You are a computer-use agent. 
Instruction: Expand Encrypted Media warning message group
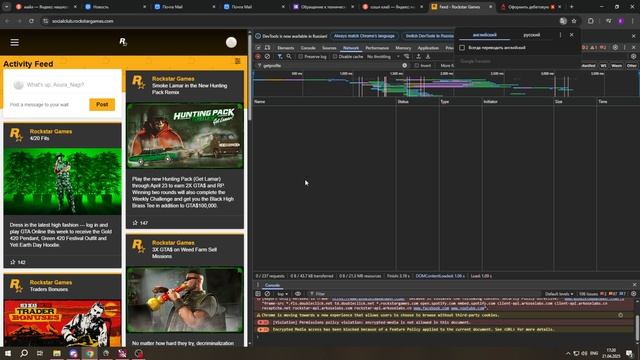point(263,329)
